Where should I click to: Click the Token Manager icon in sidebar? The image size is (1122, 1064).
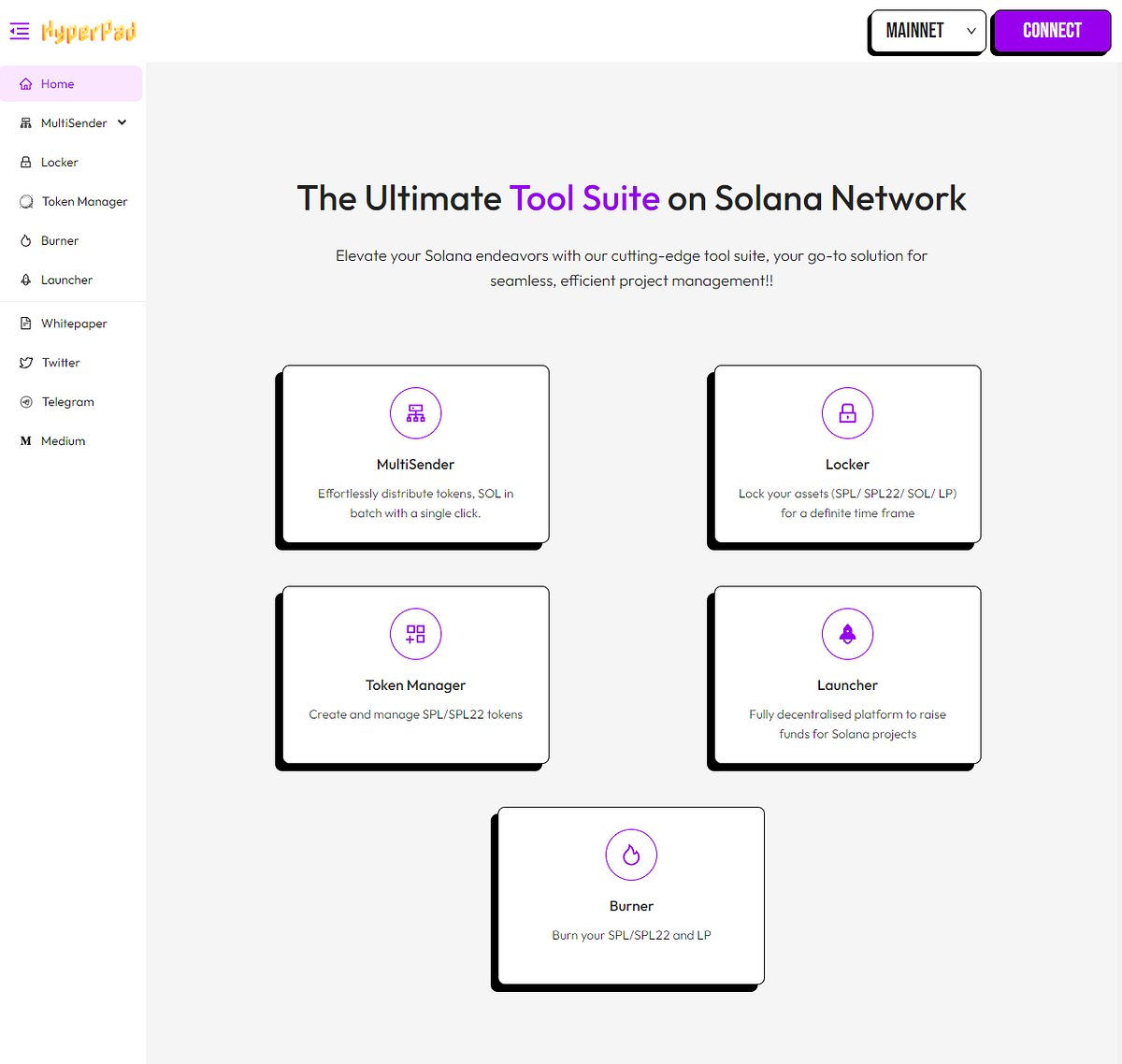26,202
